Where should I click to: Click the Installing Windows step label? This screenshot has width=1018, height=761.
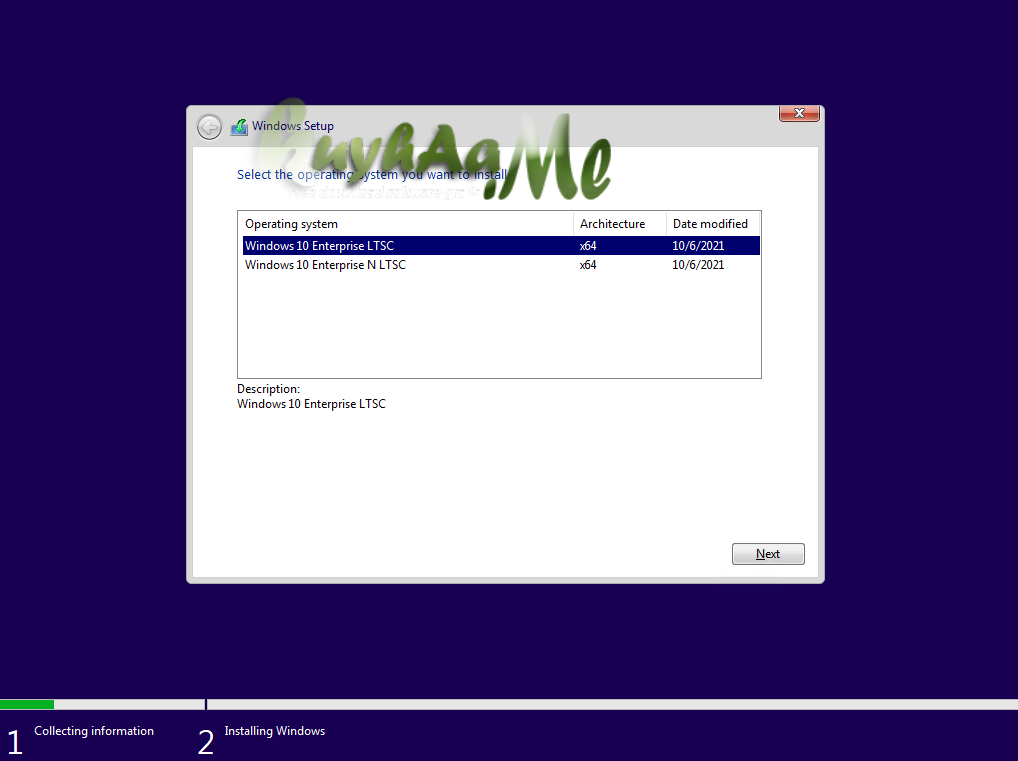(275, 731)
